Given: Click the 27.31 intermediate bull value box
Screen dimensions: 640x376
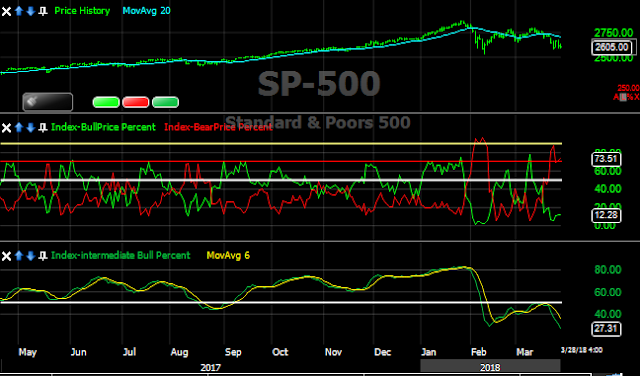Looking at the screenshot, I should point(606,329).
